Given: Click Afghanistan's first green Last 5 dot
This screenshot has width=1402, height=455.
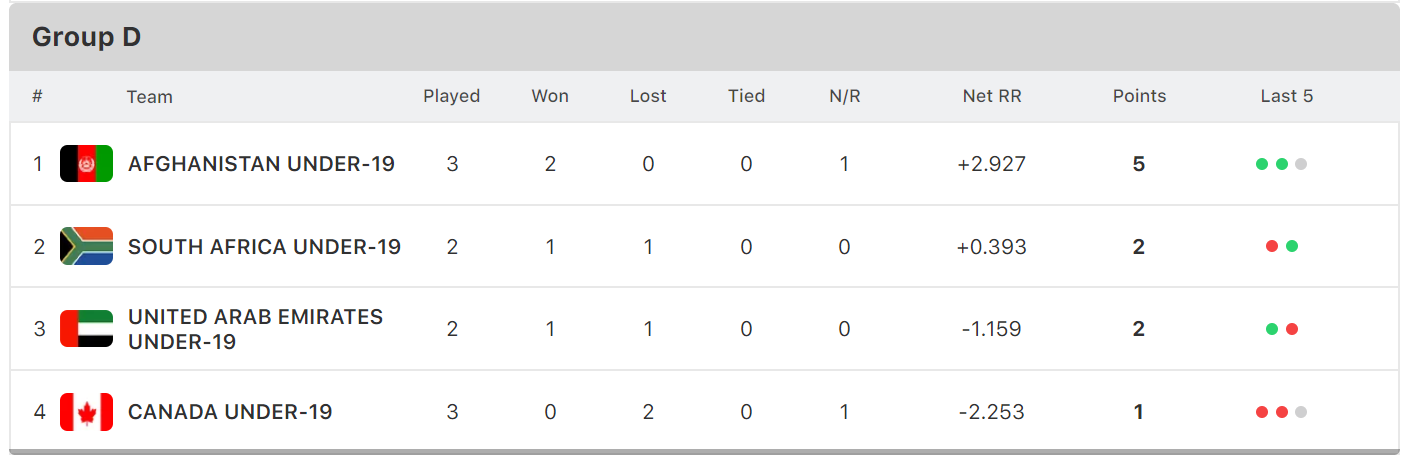Looking at the screenshot, I should (1262, 164).
